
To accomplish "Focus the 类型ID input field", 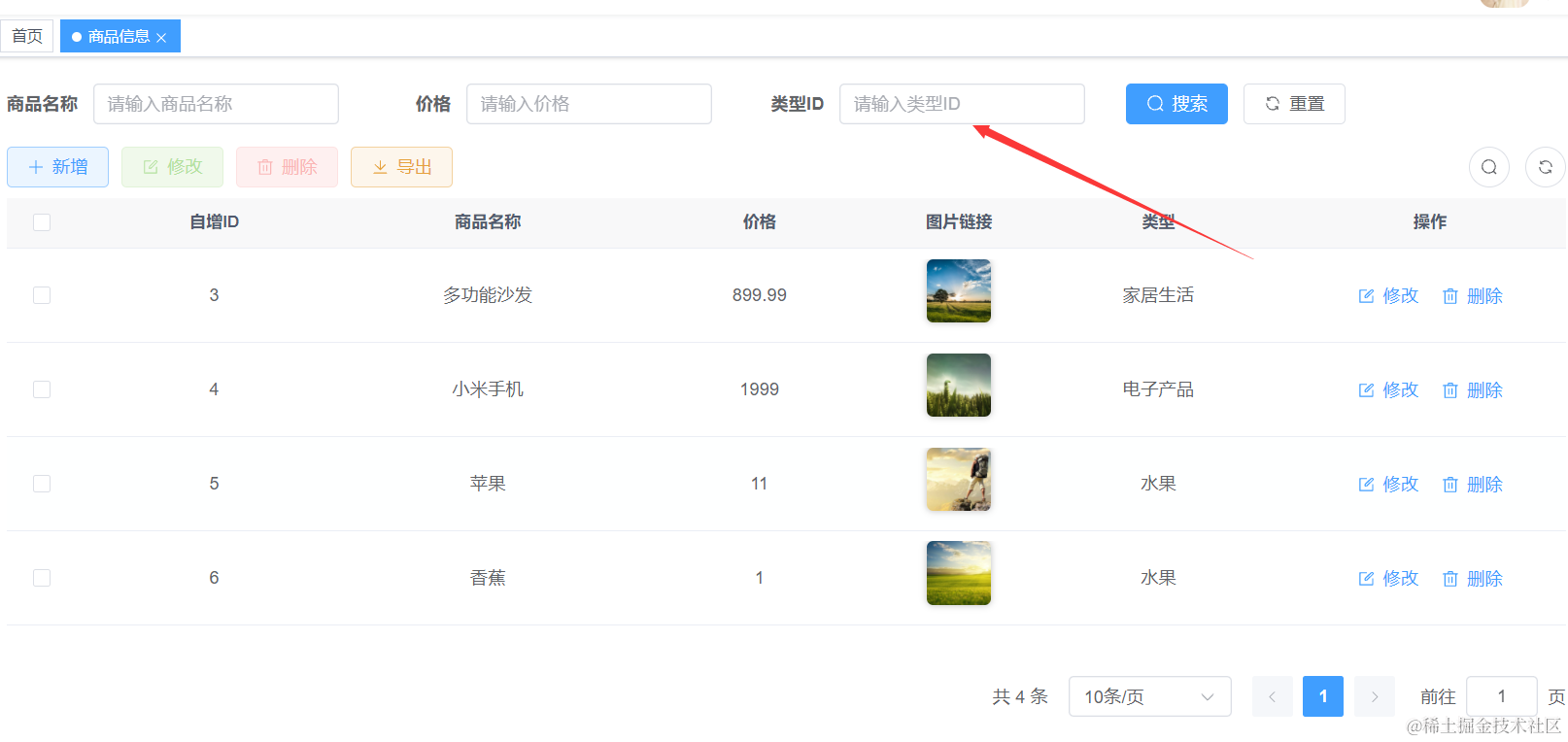I will click(961, 104).
